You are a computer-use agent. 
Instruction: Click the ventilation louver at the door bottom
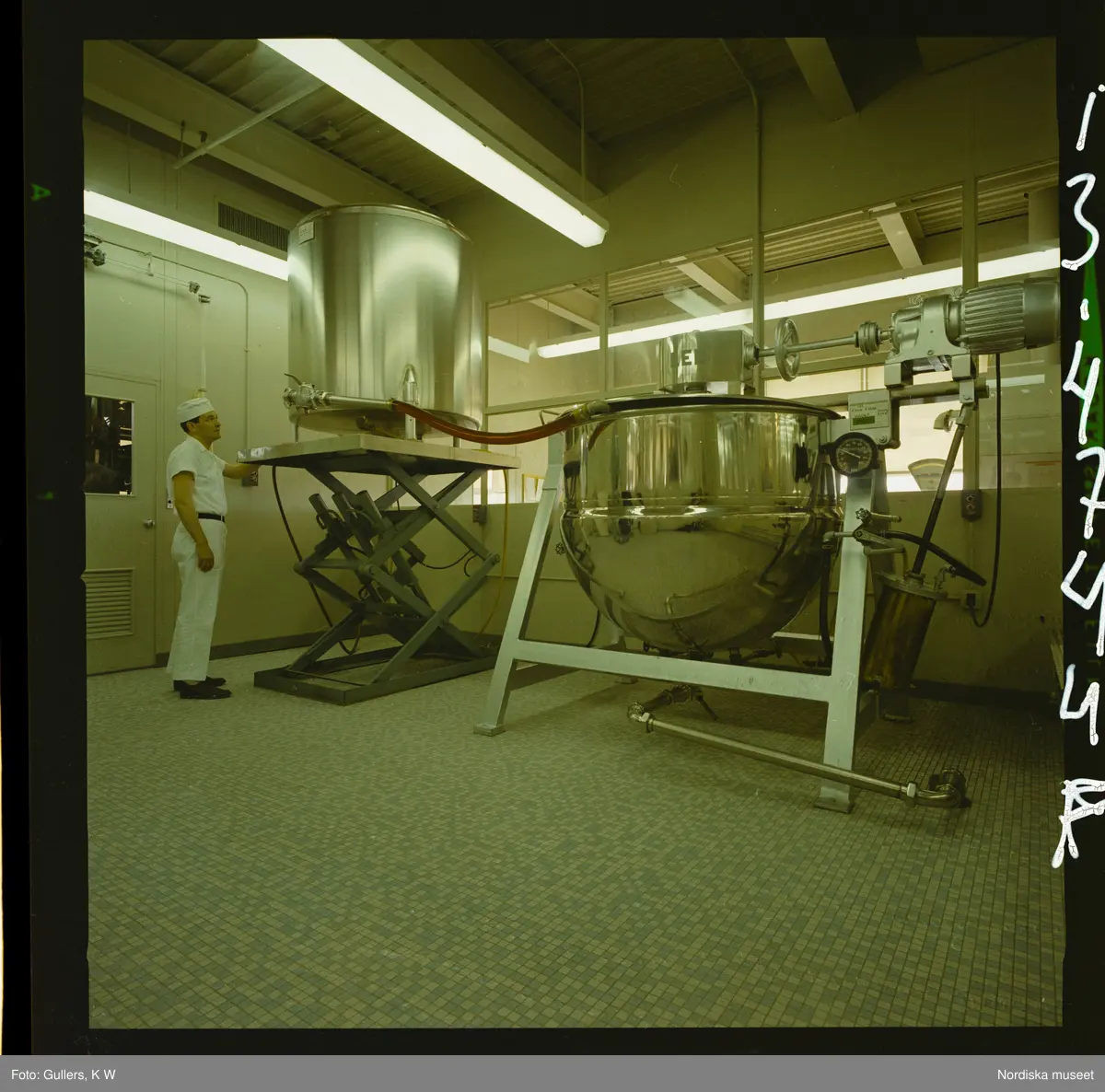pos(109,603)
